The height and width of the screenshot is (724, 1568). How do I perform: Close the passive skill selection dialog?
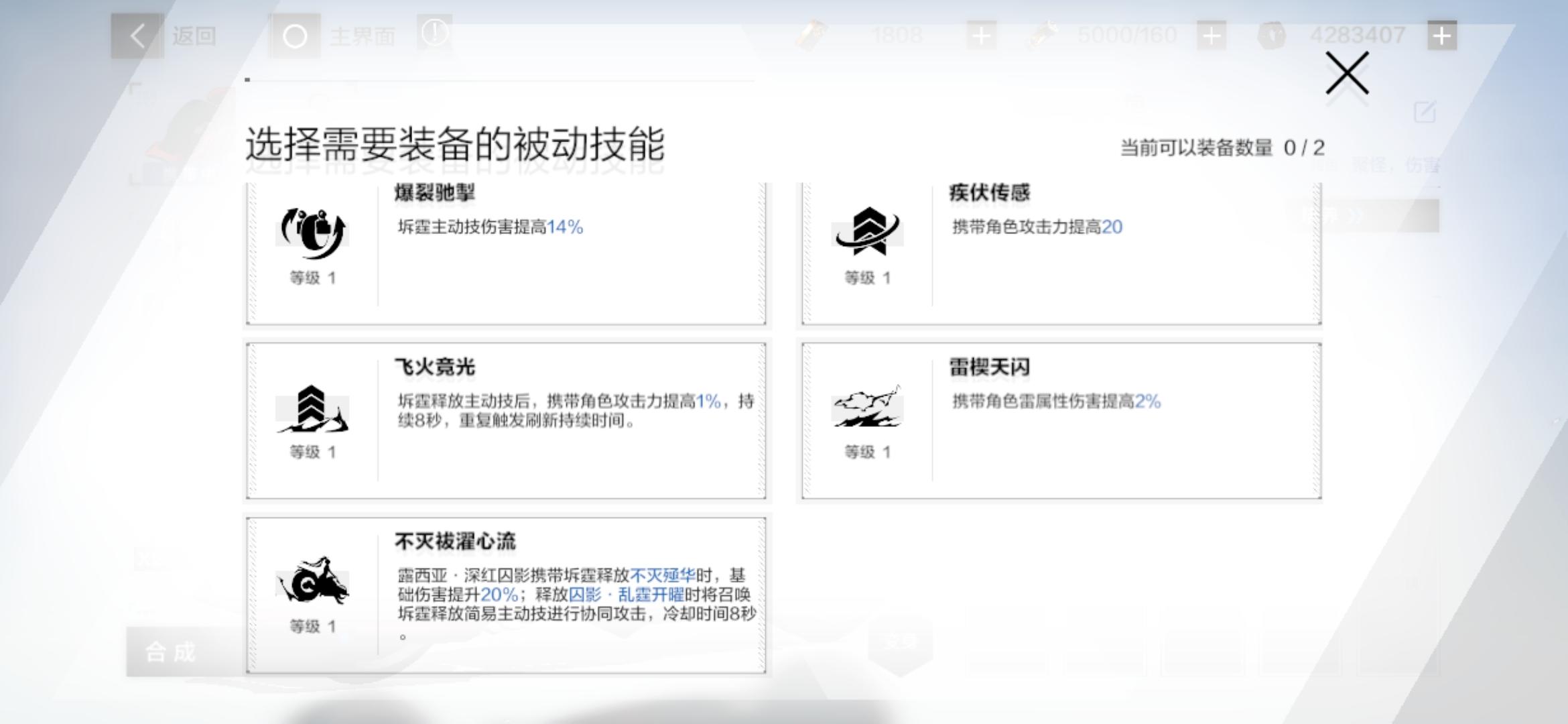pos(1347,73)
